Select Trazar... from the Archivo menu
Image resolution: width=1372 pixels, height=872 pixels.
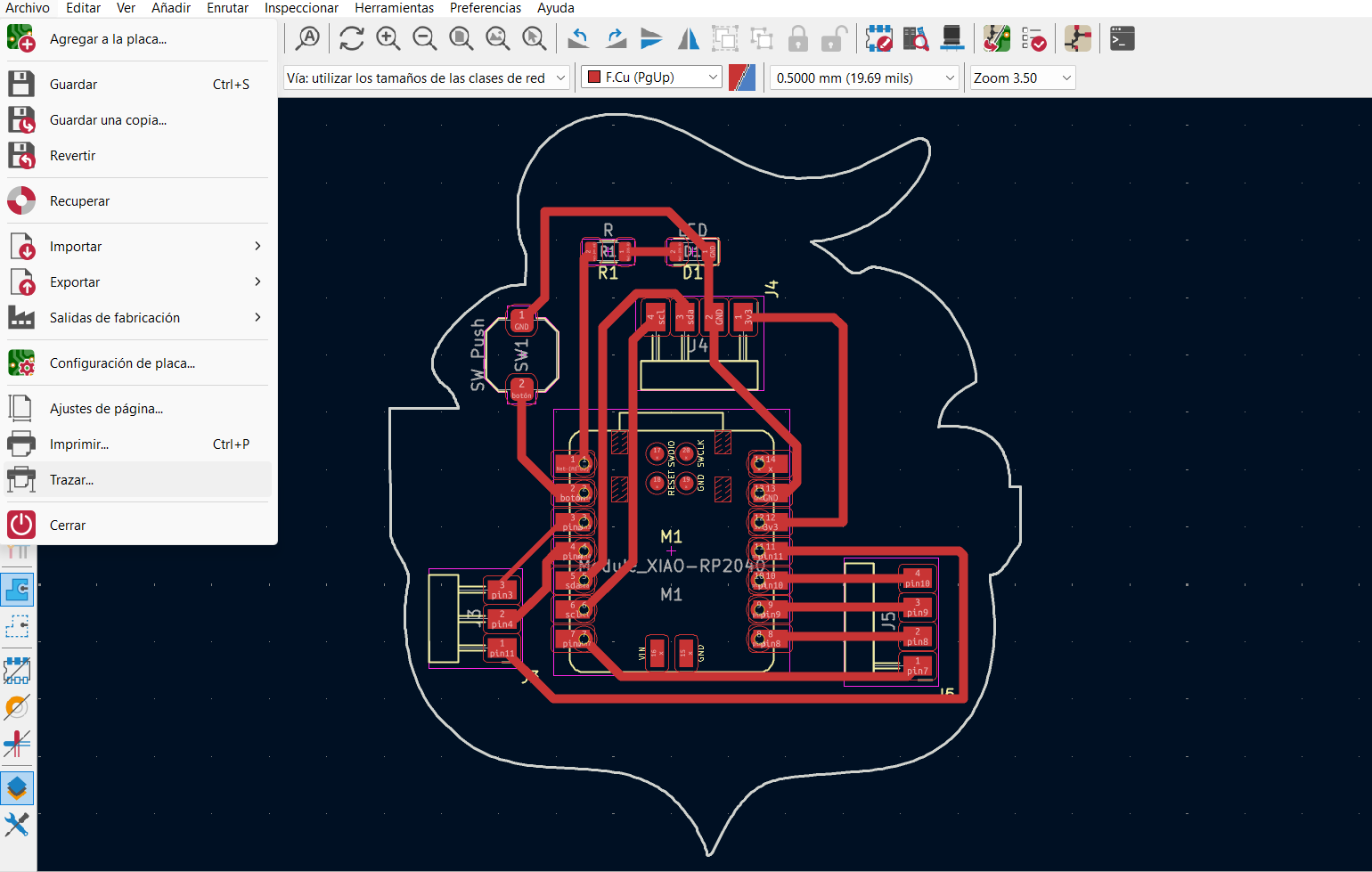click(x=69, y=479)
